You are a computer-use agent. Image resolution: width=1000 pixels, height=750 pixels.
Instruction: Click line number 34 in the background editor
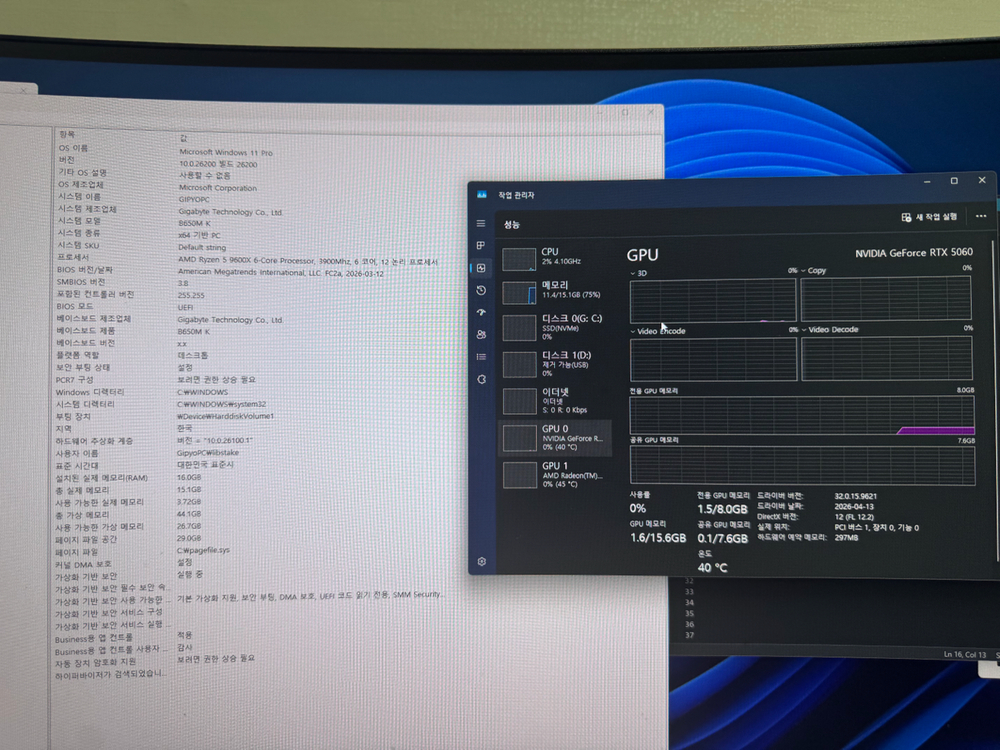[689, 602]
